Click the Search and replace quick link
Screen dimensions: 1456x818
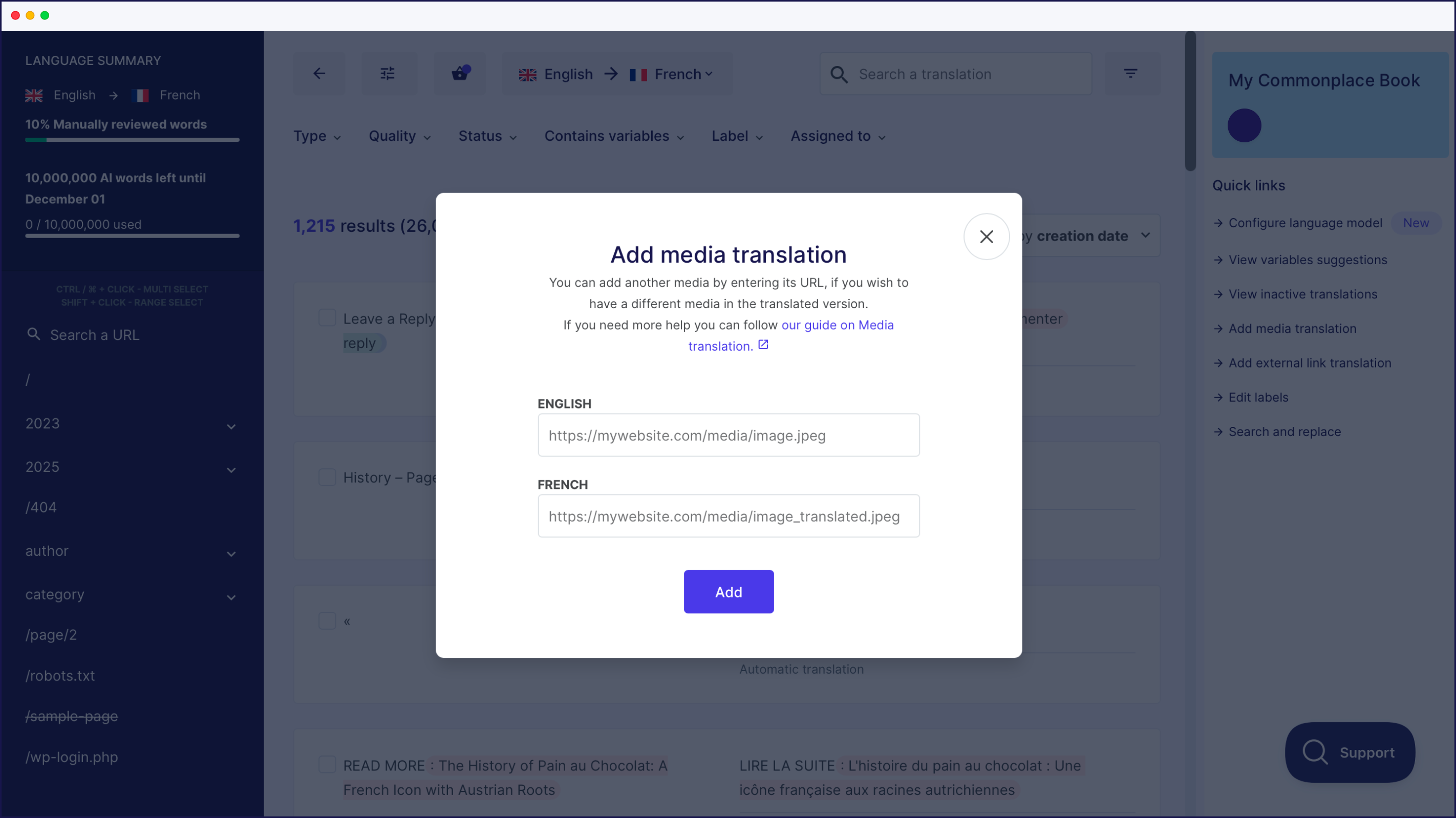point(1284,432)
